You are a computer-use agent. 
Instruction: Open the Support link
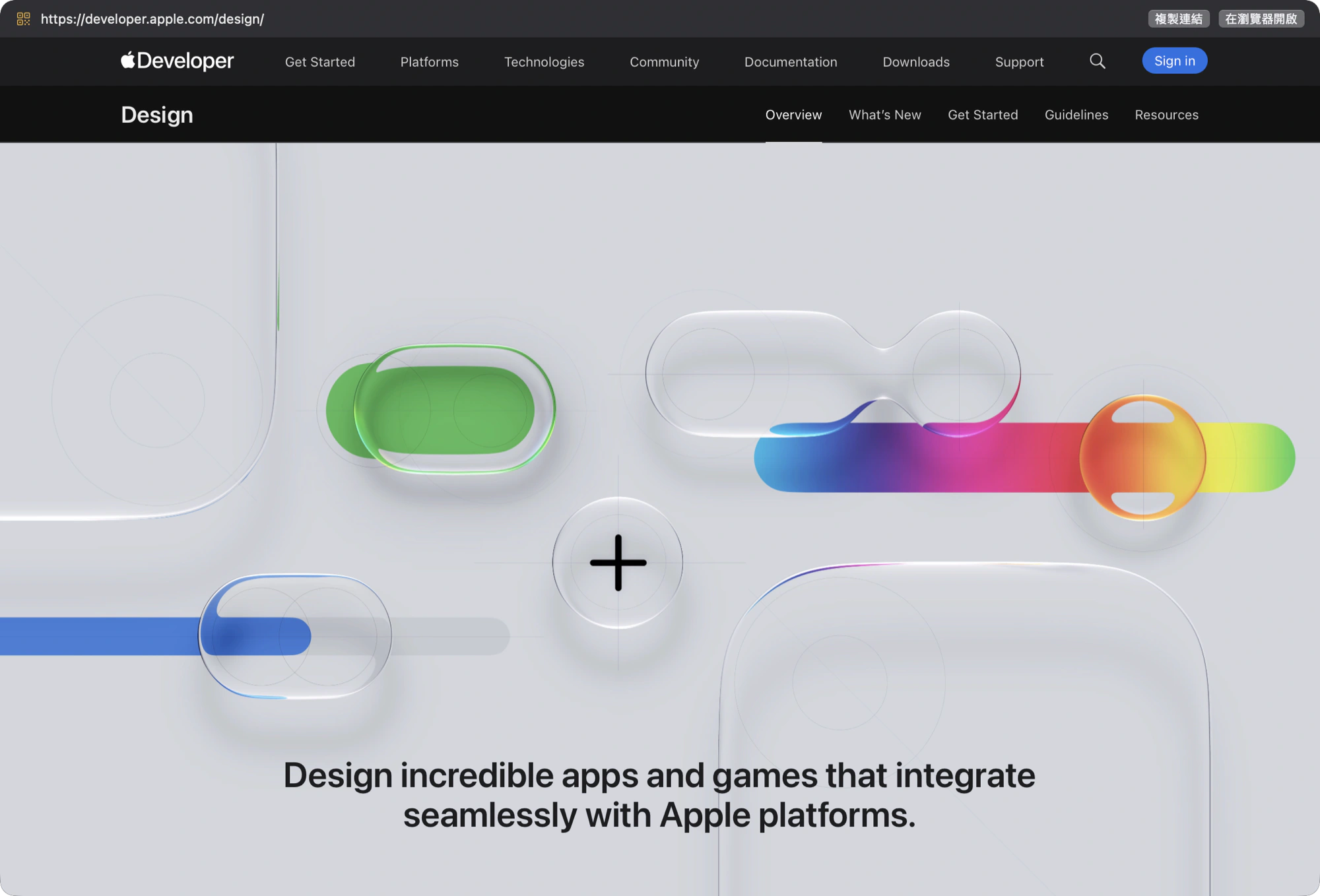click(1019, 61)
